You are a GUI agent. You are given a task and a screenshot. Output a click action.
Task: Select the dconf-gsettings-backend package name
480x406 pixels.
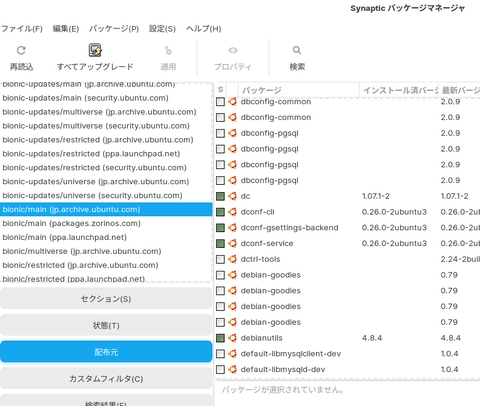289,228
